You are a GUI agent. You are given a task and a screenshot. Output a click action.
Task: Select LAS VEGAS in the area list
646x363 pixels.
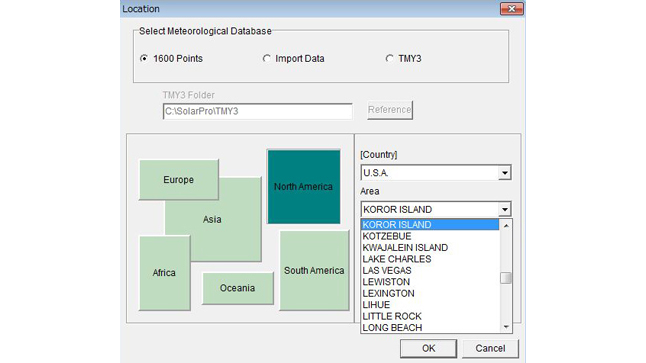pos(430,271)
